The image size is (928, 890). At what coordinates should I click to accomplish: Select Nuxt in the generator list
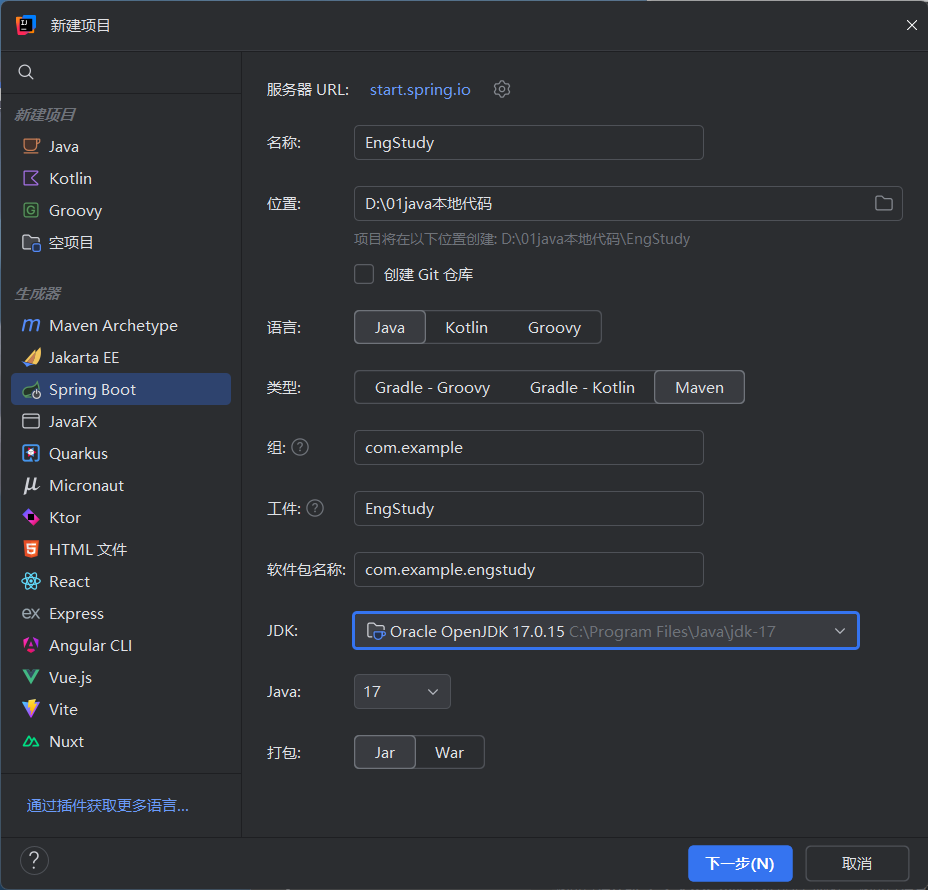[121, 741]
